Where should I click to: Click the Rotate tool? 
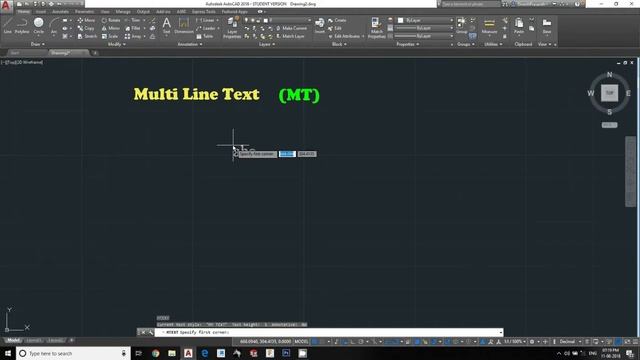[111, 20]
